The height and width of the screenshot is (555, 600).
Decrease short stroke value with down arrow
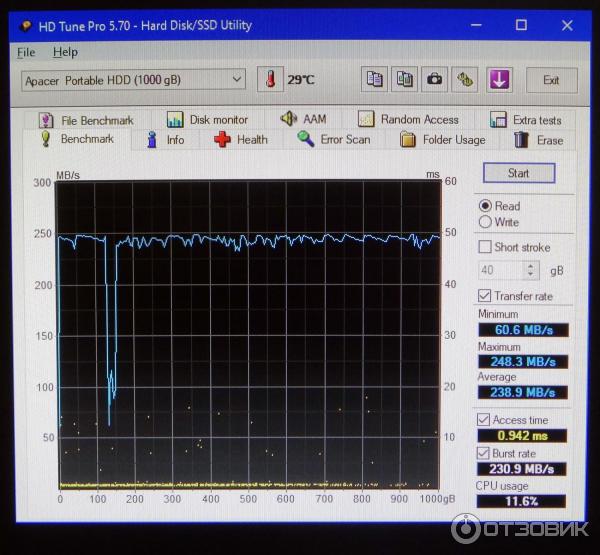(x=531, y=275)
